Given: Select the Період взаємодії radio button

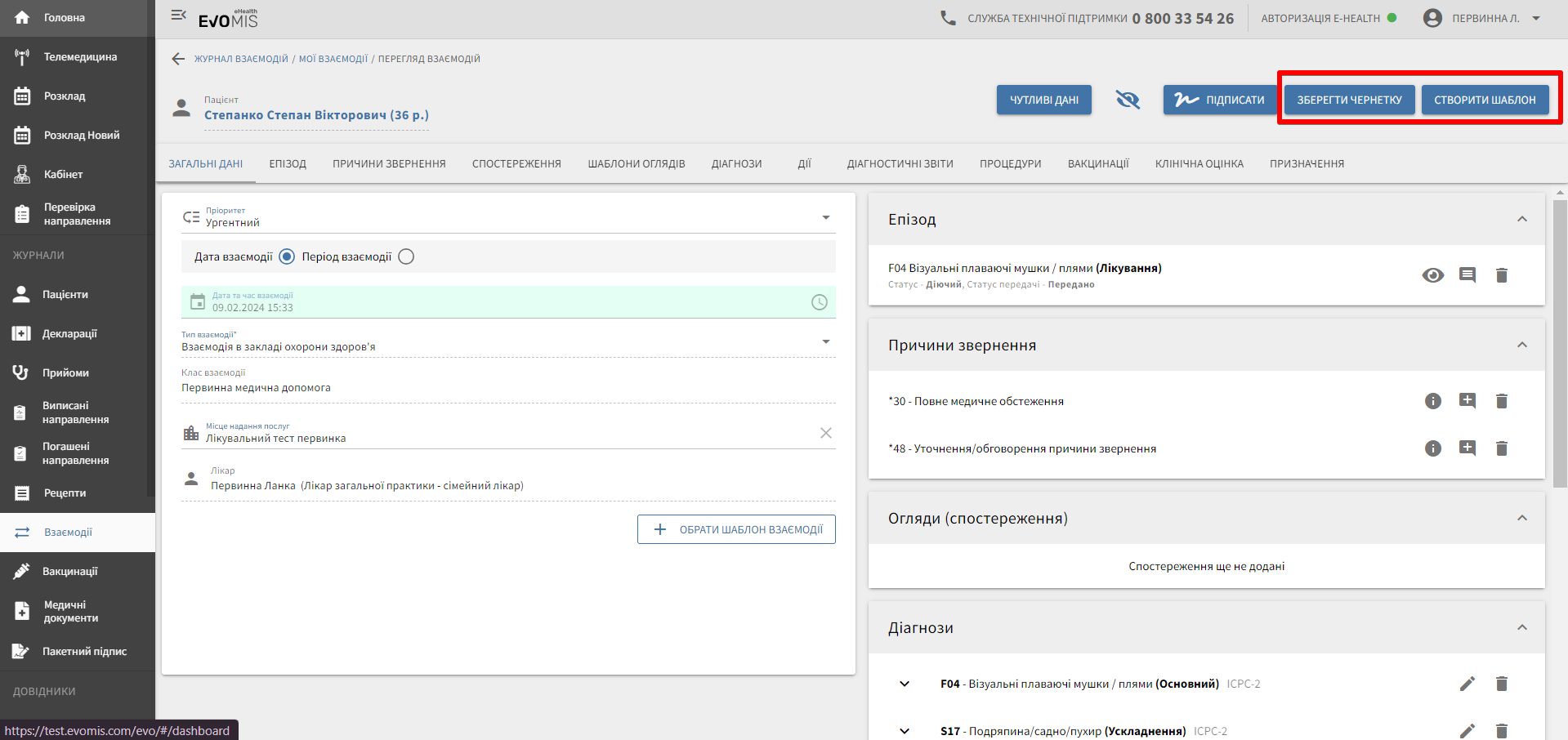Looking at the screenshot, I should [x=406, y=256].
